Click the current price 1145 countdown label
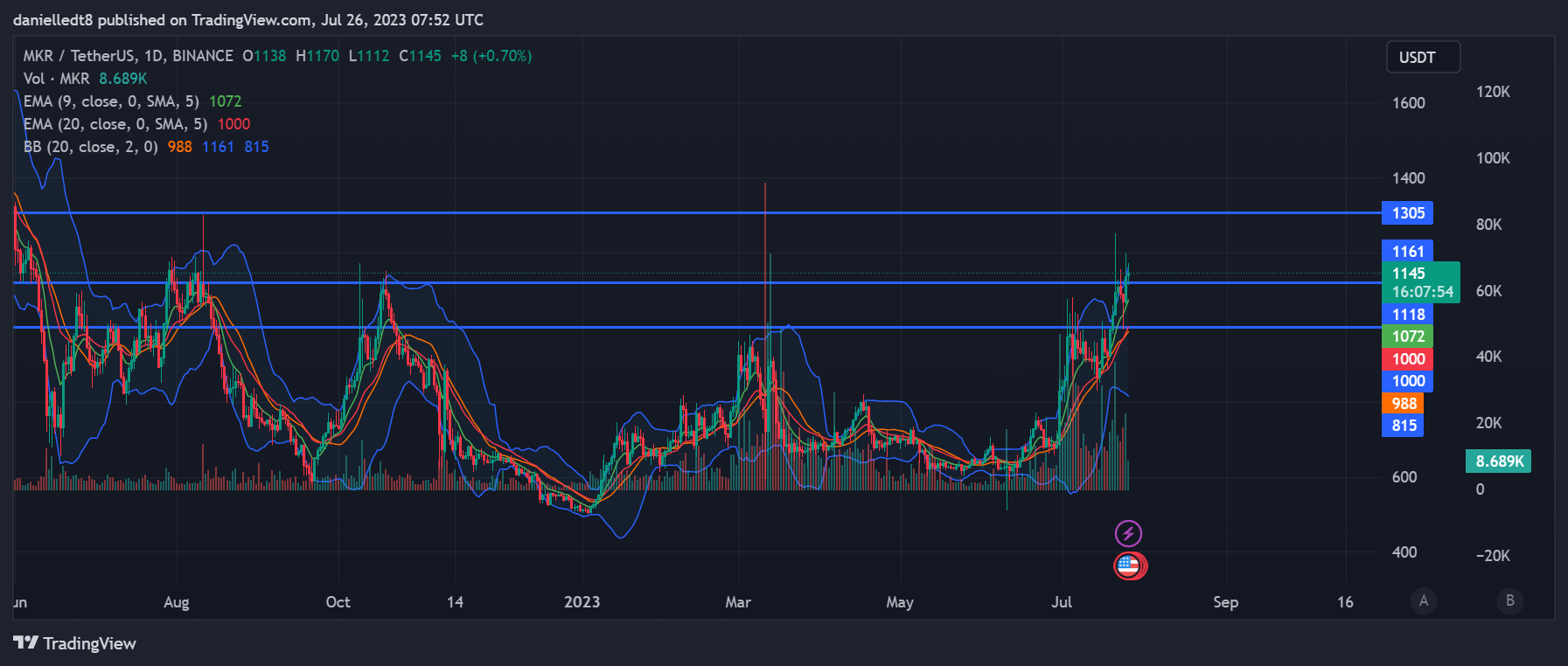Screen dimensions: 1568x666 pyautogui.click(x=1421, y=282)
